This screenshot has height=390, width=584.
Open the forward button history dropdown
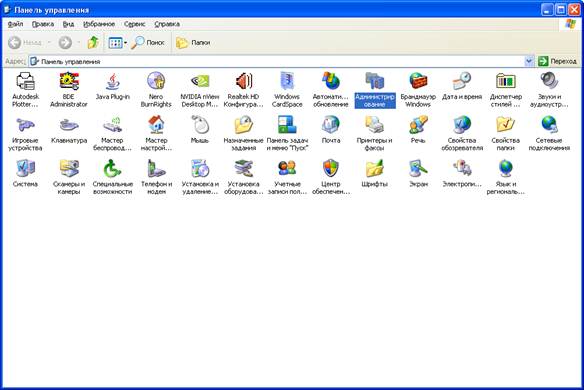tap(79, 42)
